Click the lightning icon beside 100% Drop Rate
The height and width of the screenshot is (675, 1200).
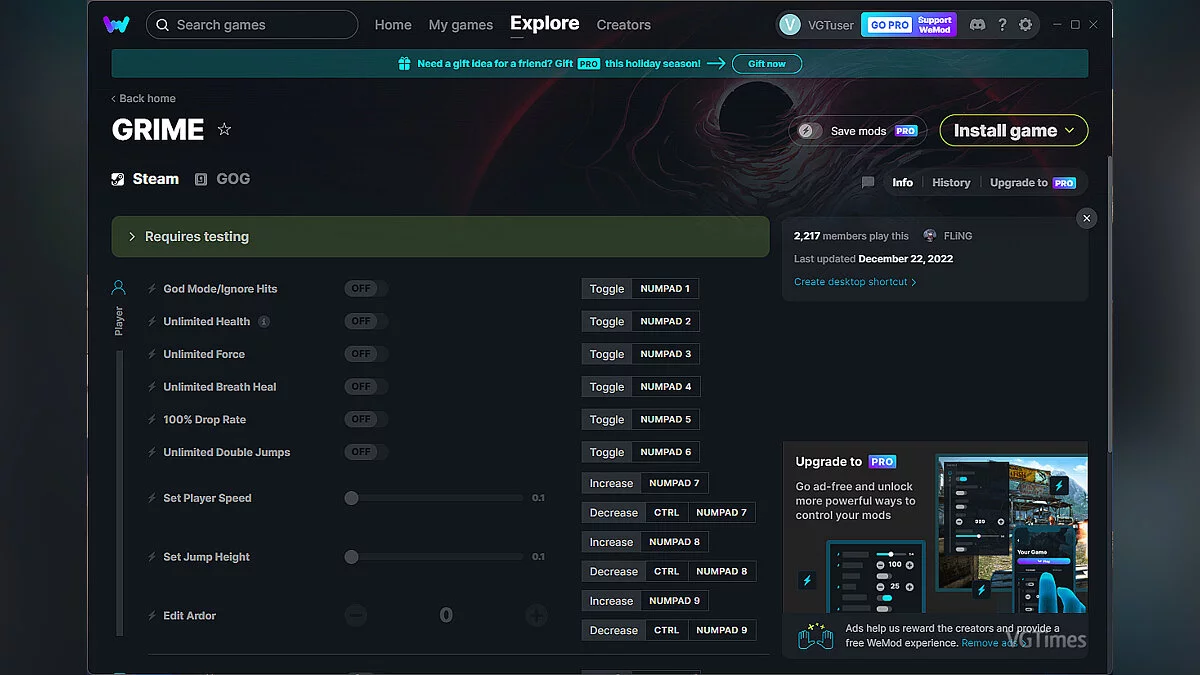click(153, 420)
